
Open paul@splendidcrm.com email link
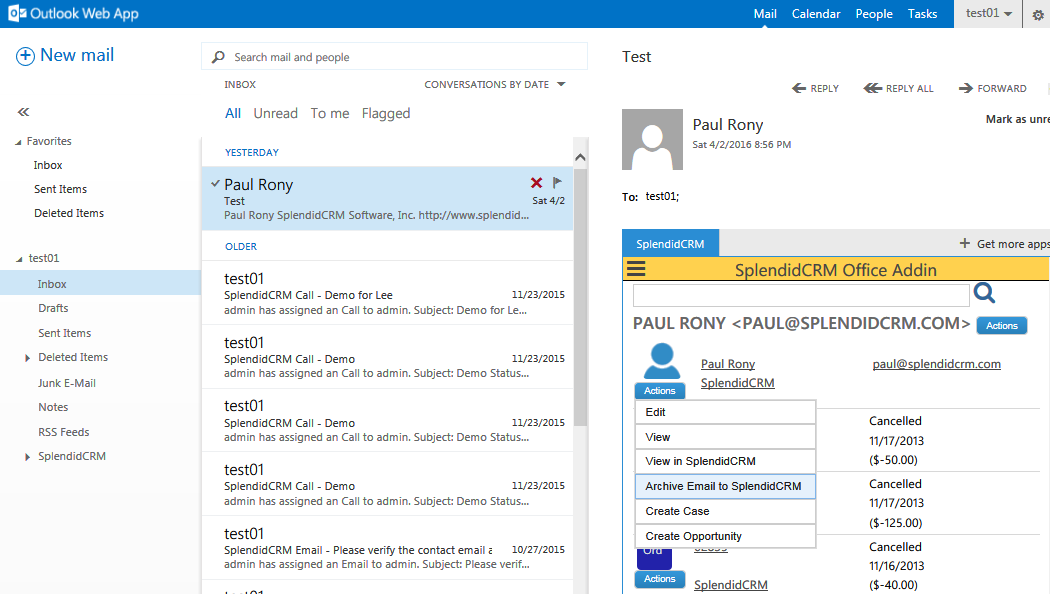point(936,364)
